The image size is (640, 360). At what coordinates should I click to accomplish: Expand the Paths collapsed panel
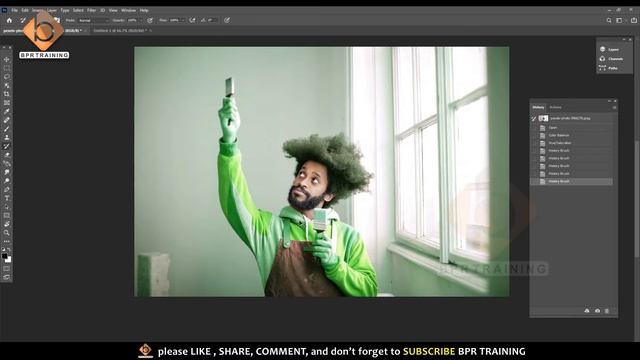(608, 68)
